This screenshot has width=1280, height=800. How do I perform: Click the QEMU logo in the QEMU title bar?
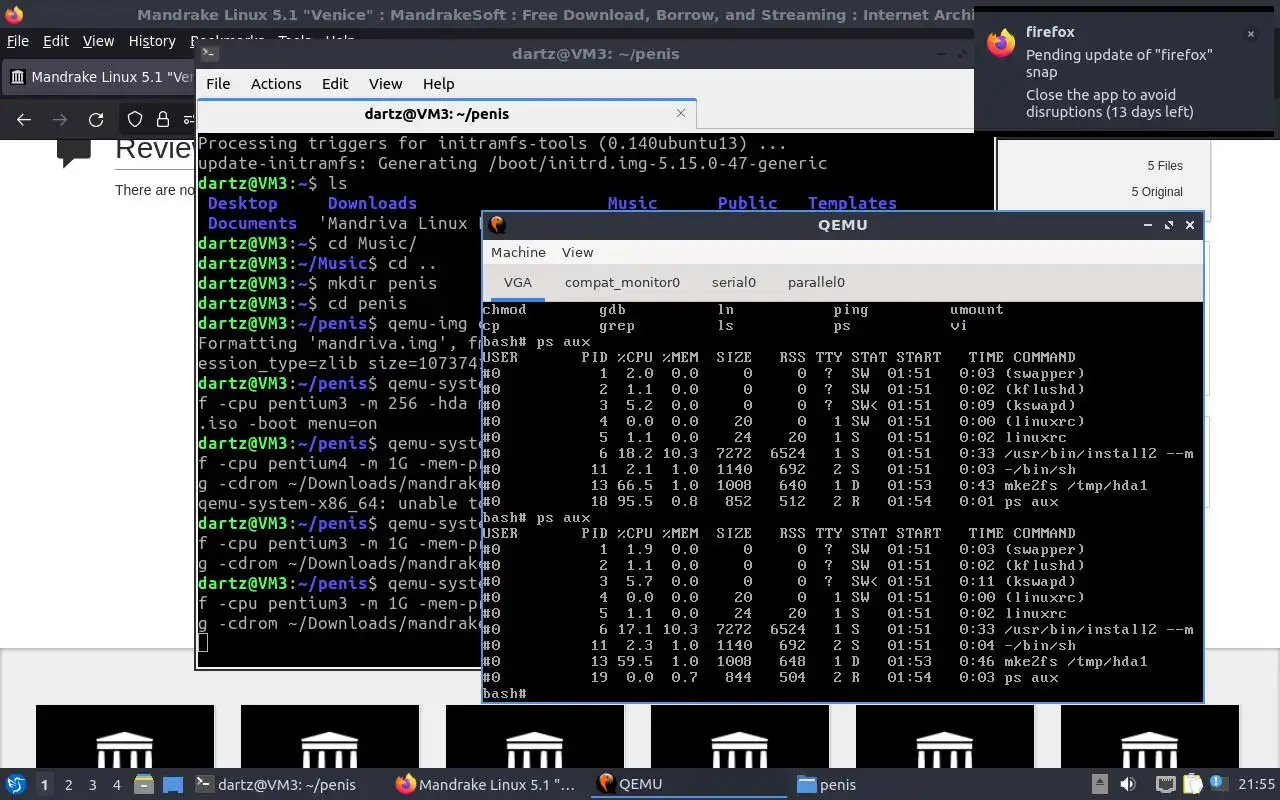pos(497,225)
